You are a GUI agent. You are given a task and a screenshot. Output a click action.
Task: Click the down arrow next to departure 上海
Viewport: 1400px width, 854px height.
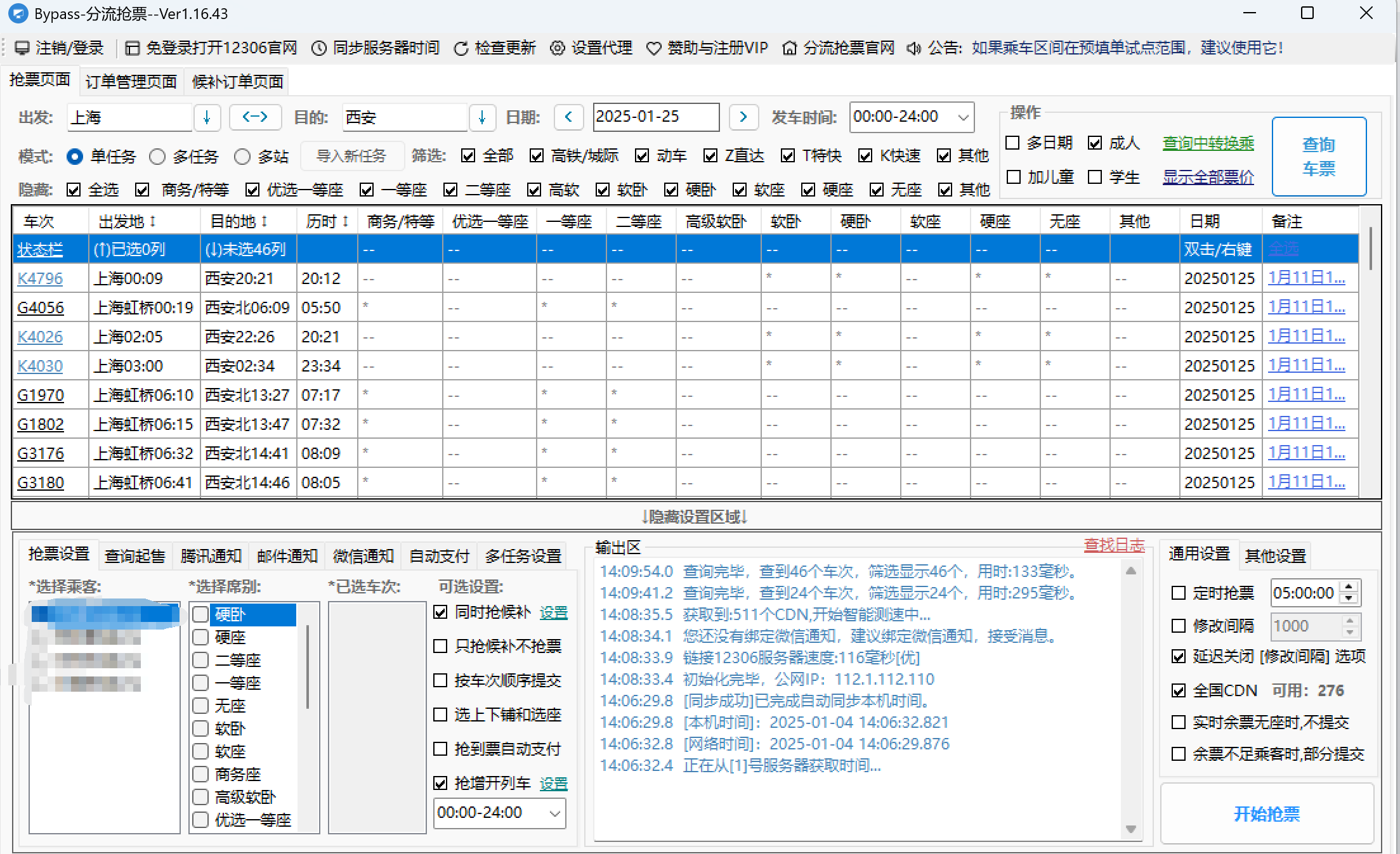pyautogui.click(x=207, y=117)
